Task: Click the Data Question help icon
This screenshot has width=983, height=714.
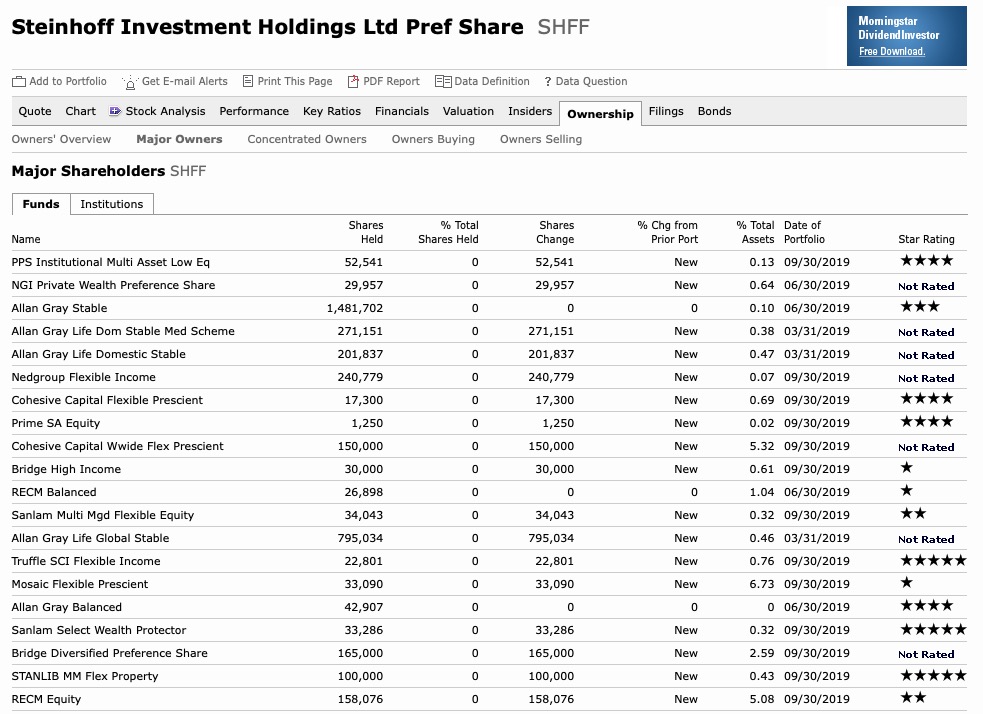Action: 546,81
